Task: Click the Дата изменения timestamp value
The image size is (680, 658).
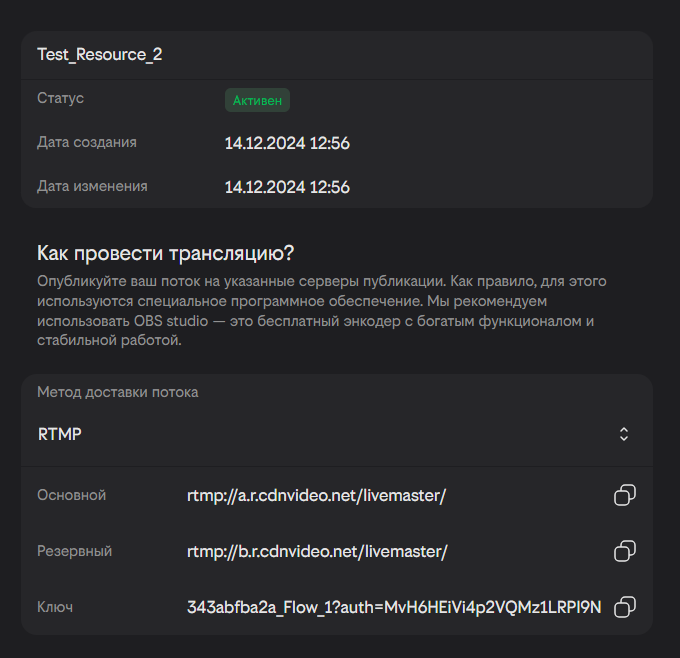Action: [287, 187]
